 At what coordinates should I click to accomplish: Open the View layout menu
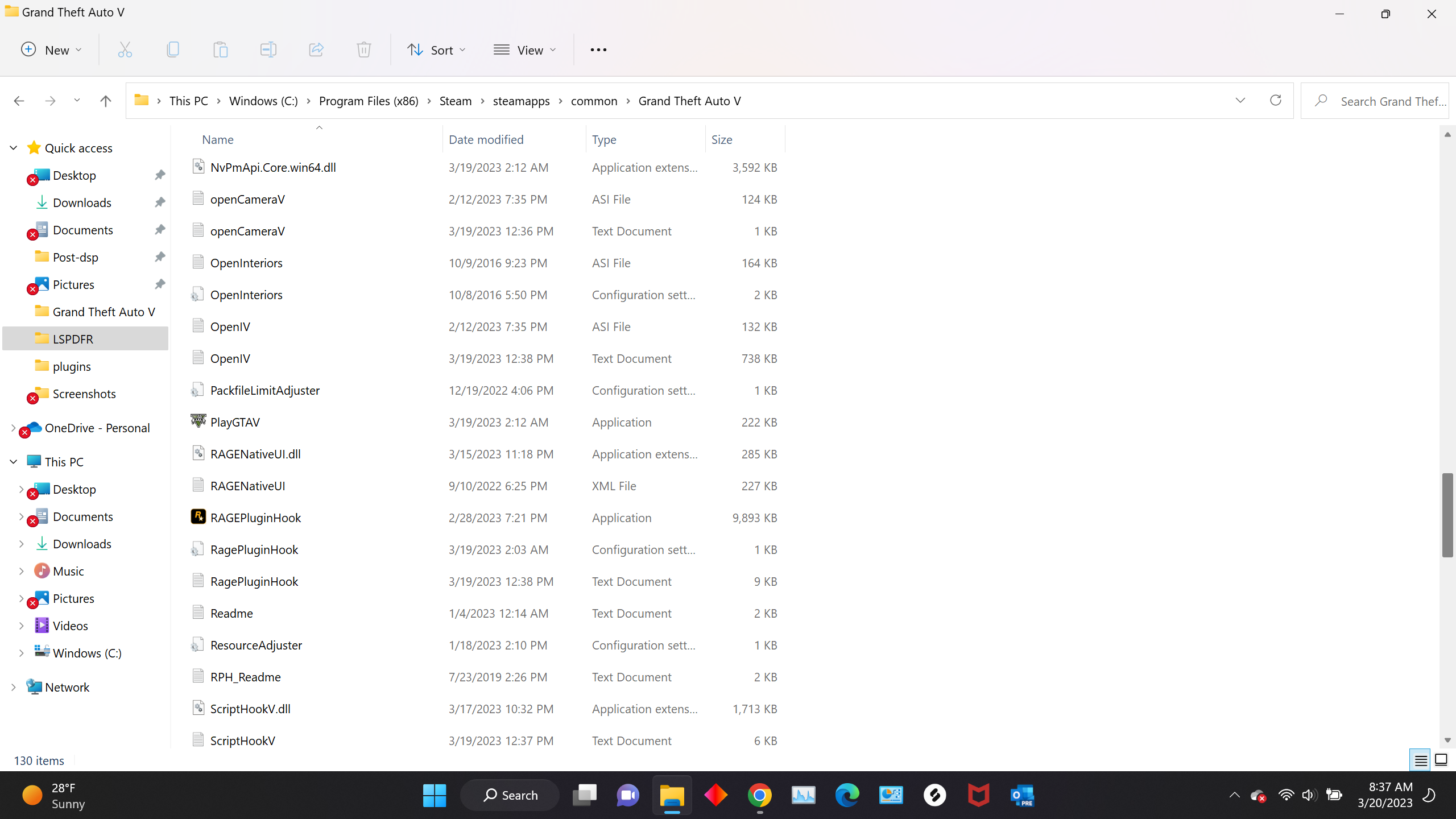[x=524, y=50]
